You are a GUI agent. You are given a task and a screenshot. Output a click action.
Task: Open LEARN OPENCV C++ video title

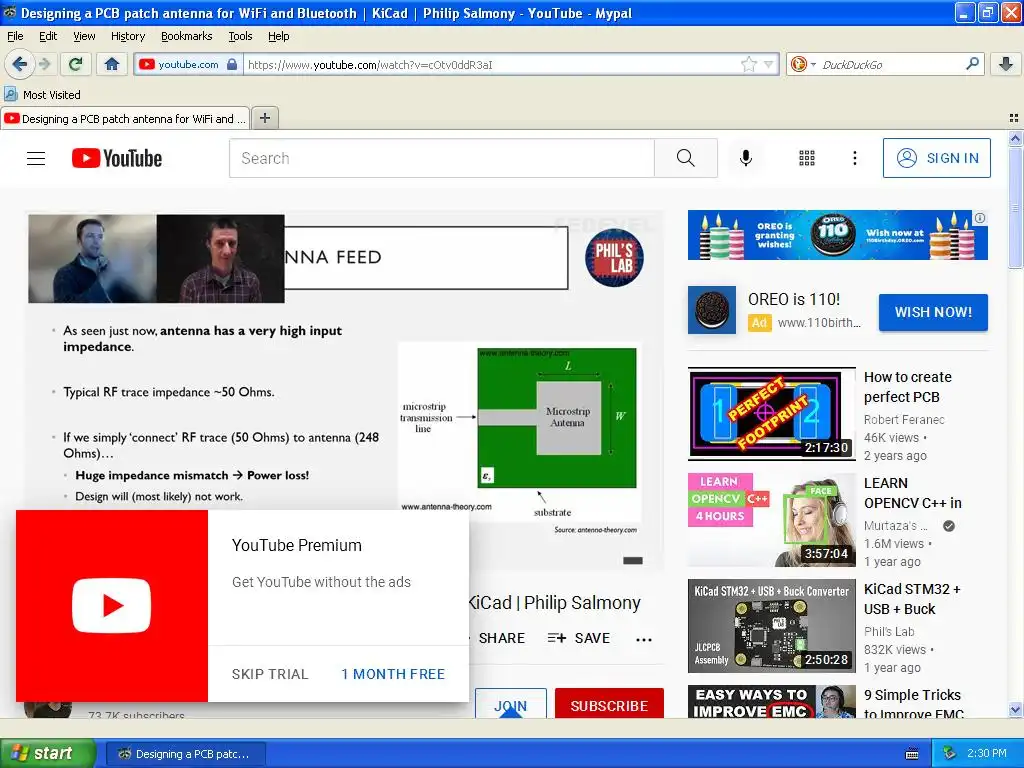coord(912,493)
